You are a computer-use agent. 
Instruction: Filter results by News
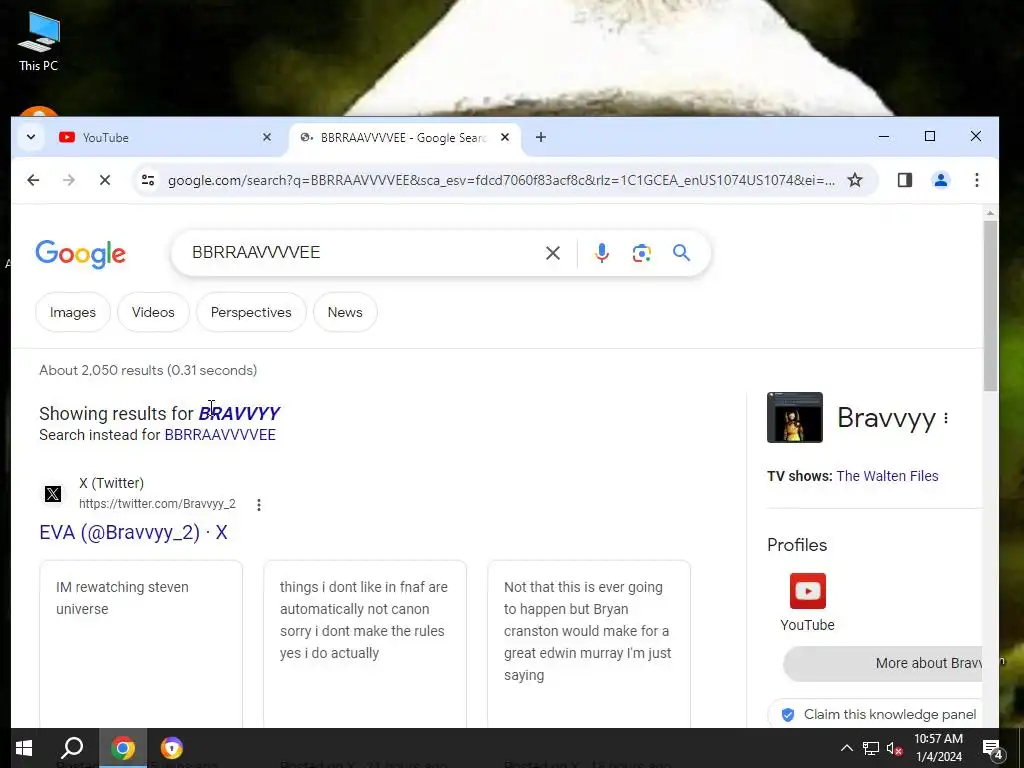click(345, 312)
